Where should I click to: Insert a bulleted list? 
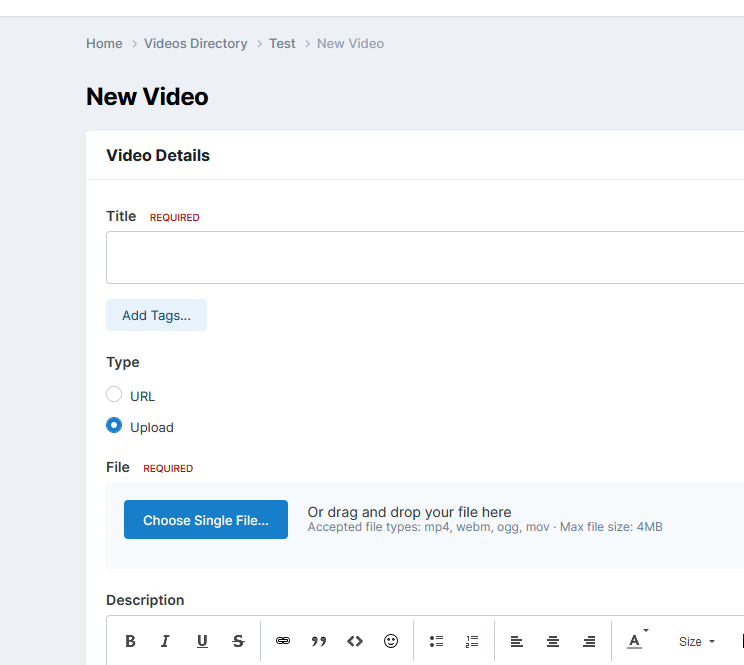point(436,641)
